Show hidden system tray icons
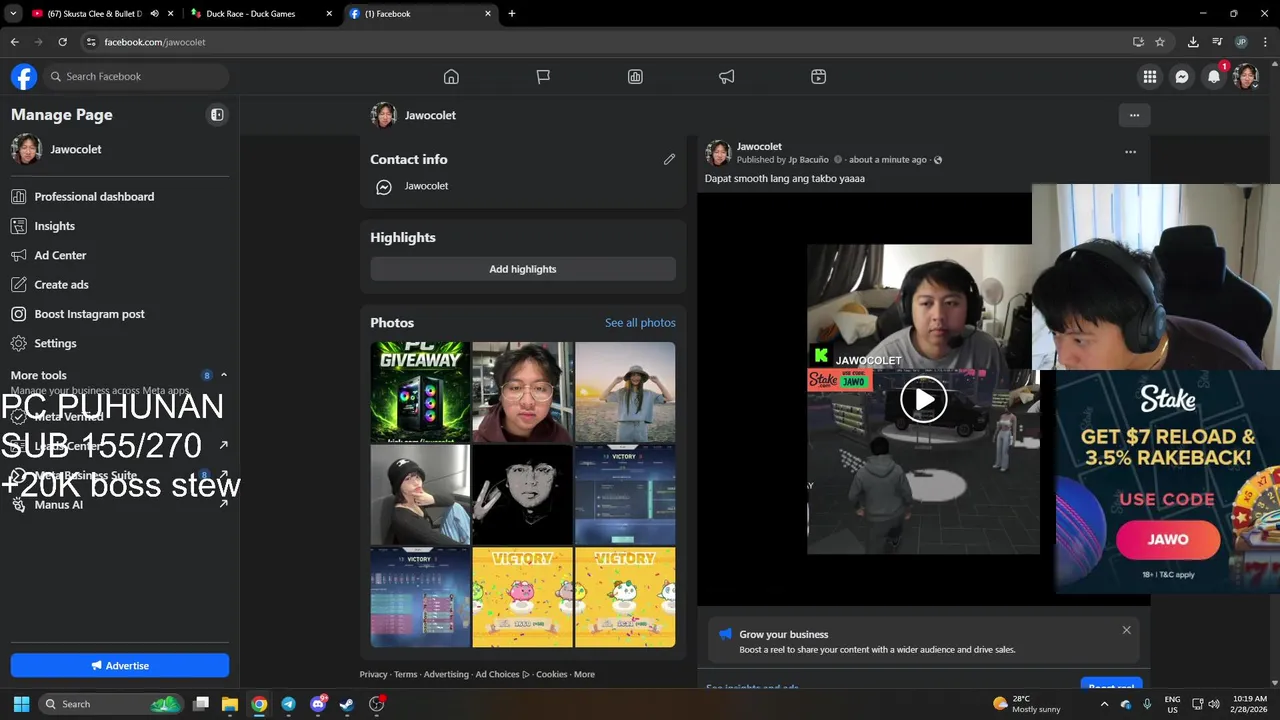Image resolution: width=1280 pixels, height=720 pixels. point(1104,704)
